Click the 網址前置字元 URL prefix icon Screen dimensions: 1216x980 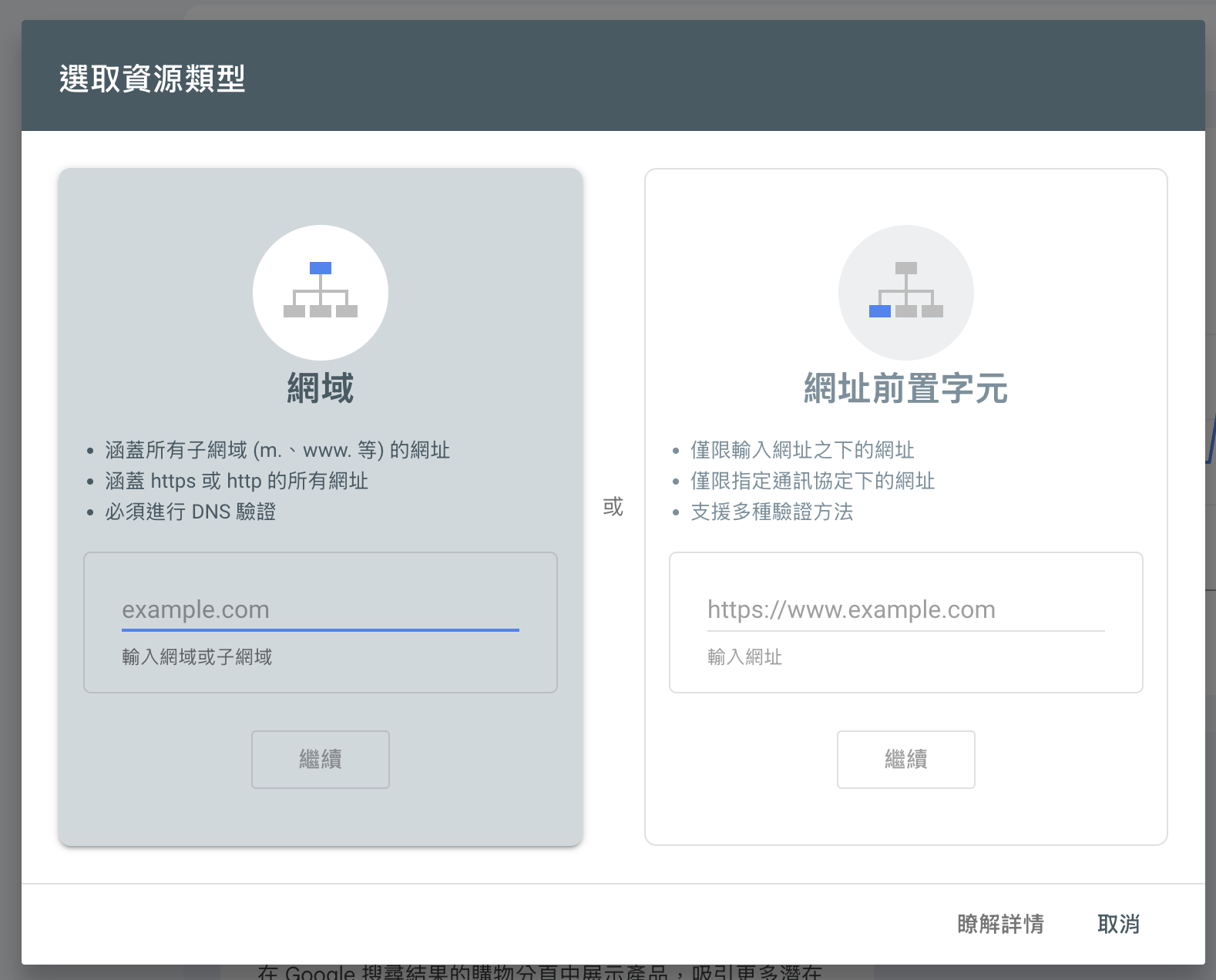[905, 292]
